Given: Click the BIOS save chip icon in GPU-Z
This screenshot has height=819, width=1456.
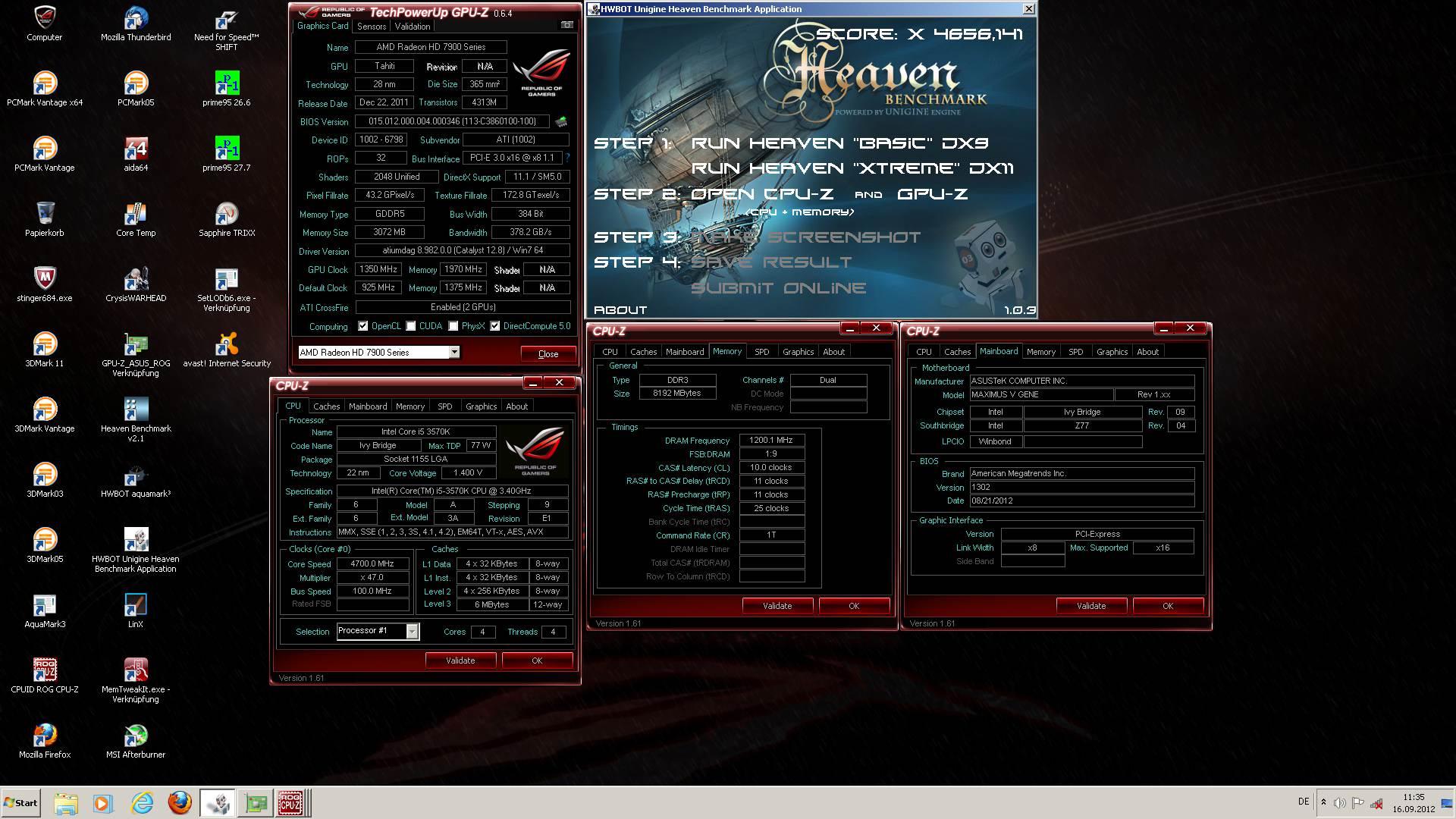Looking at the screenshot, I should tap(561, 121).
